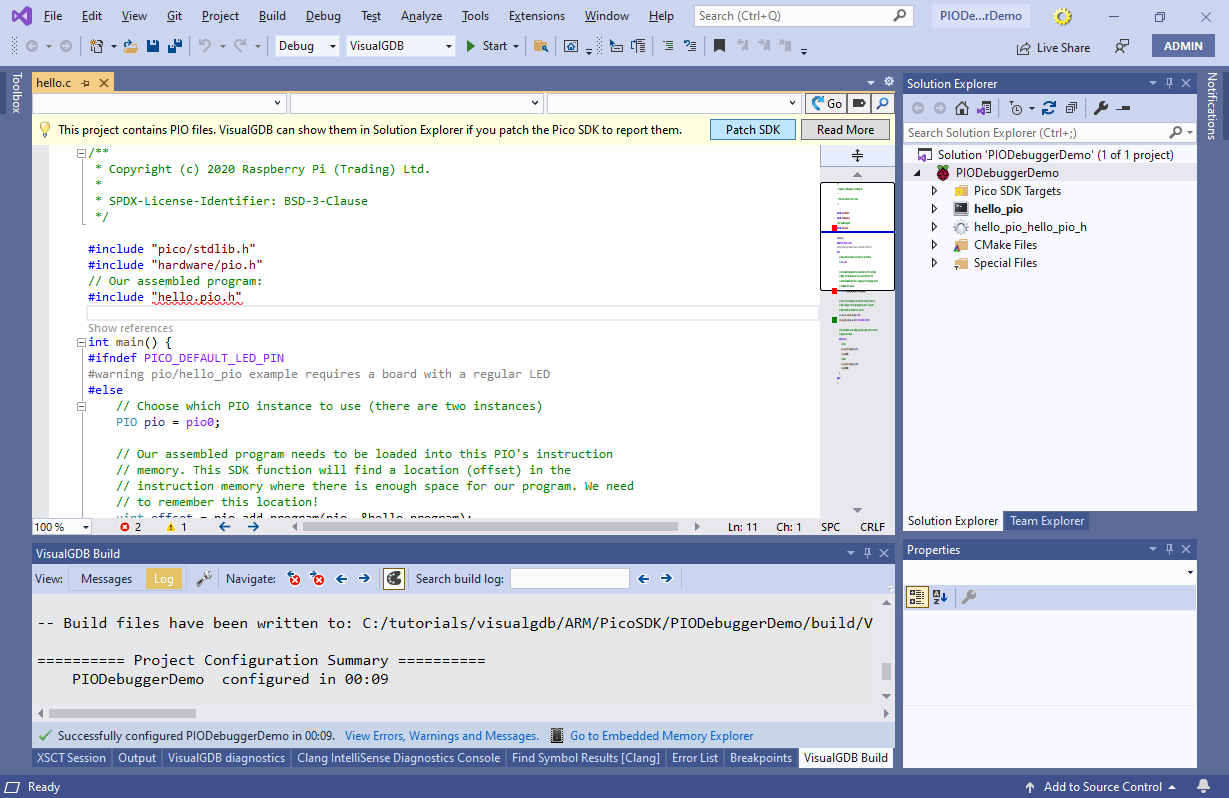Click the color palette icon in the build toolbar
The width and height of the screenshot is (1229, 798).
(393, 578)
